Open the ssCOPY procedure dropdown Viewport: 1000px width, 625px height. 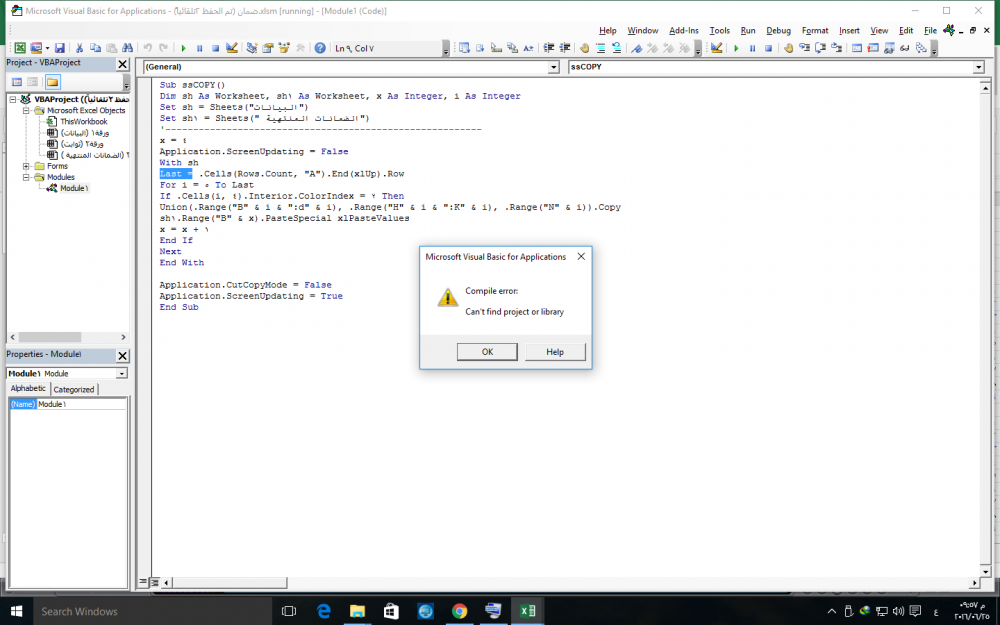pos(978,67)
